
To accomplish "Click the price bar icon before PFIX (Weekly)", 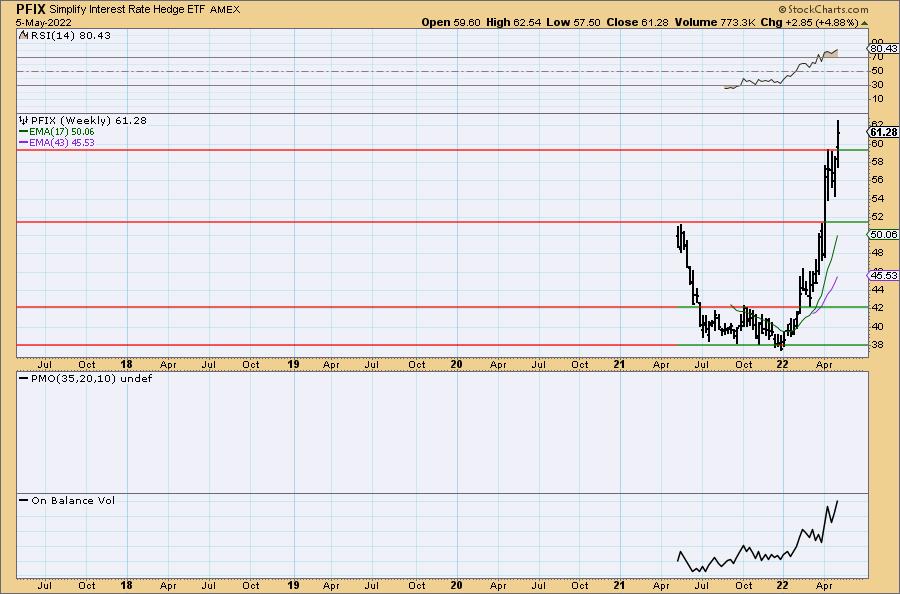I will (x=24, y=121).
